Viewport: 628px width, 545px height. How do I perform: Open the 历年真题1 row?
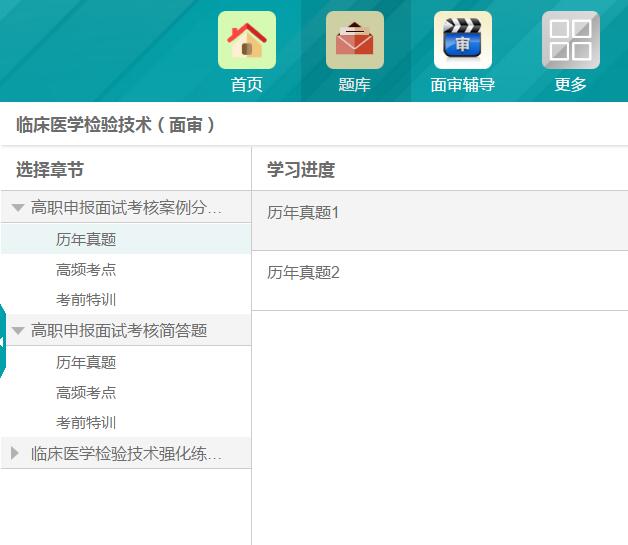click(x=440, y=221)
